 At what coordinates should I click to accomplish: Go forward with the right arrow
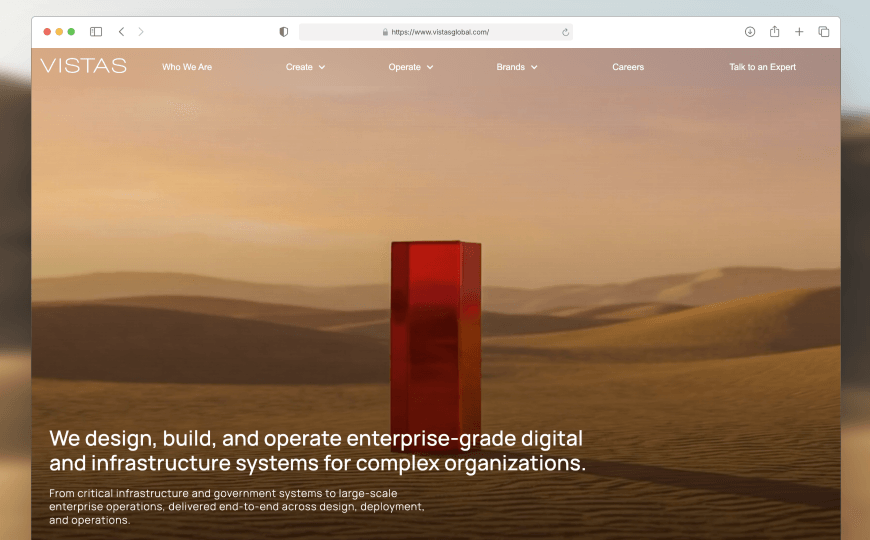point(141,32)
